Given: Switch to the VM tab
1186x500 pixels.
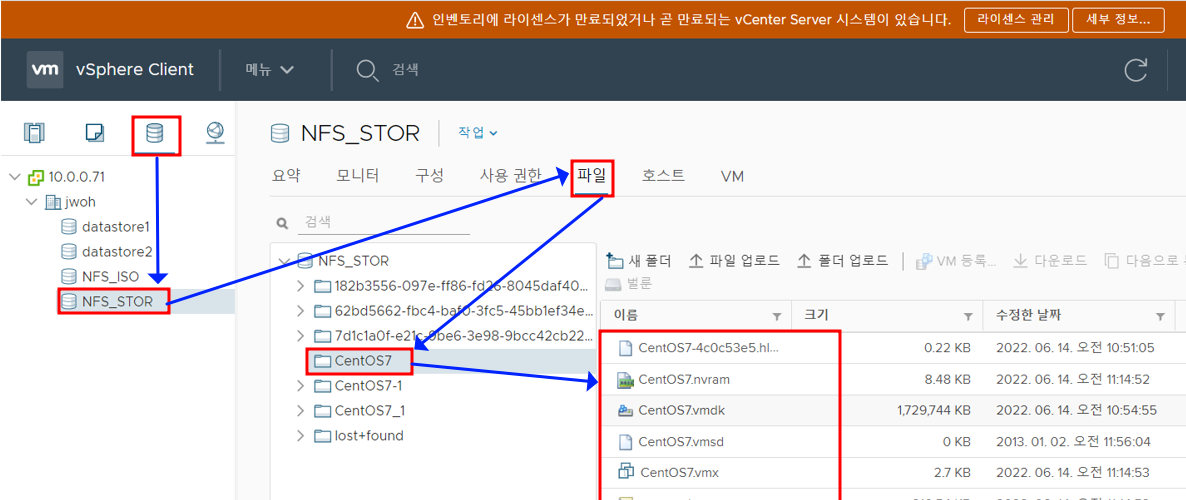Looking at the screenshot, I should pos(732,177).
